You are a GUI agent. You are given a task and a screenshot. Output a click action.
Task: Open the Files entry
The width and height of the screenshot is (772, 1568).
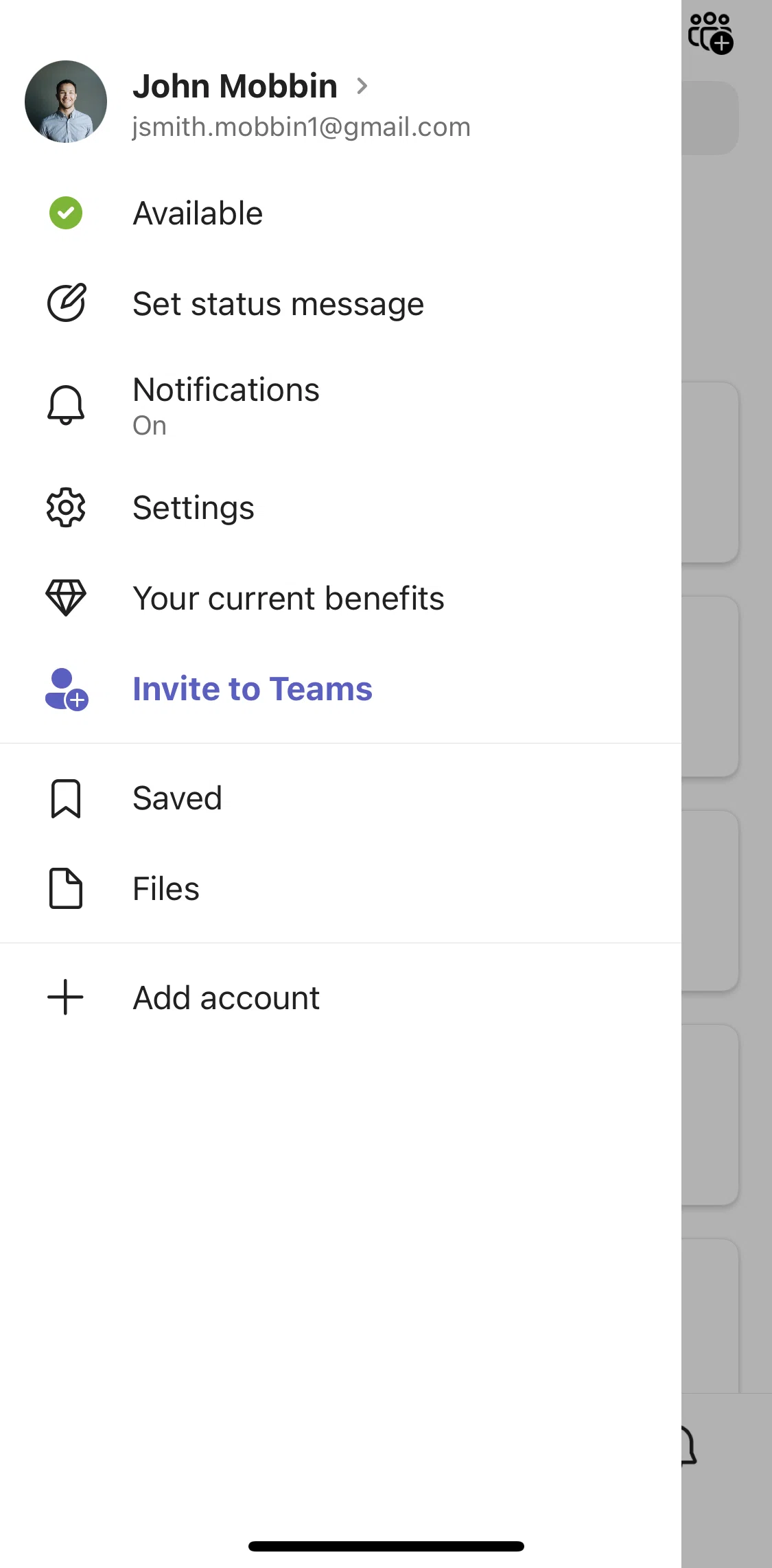pos(166,888)
